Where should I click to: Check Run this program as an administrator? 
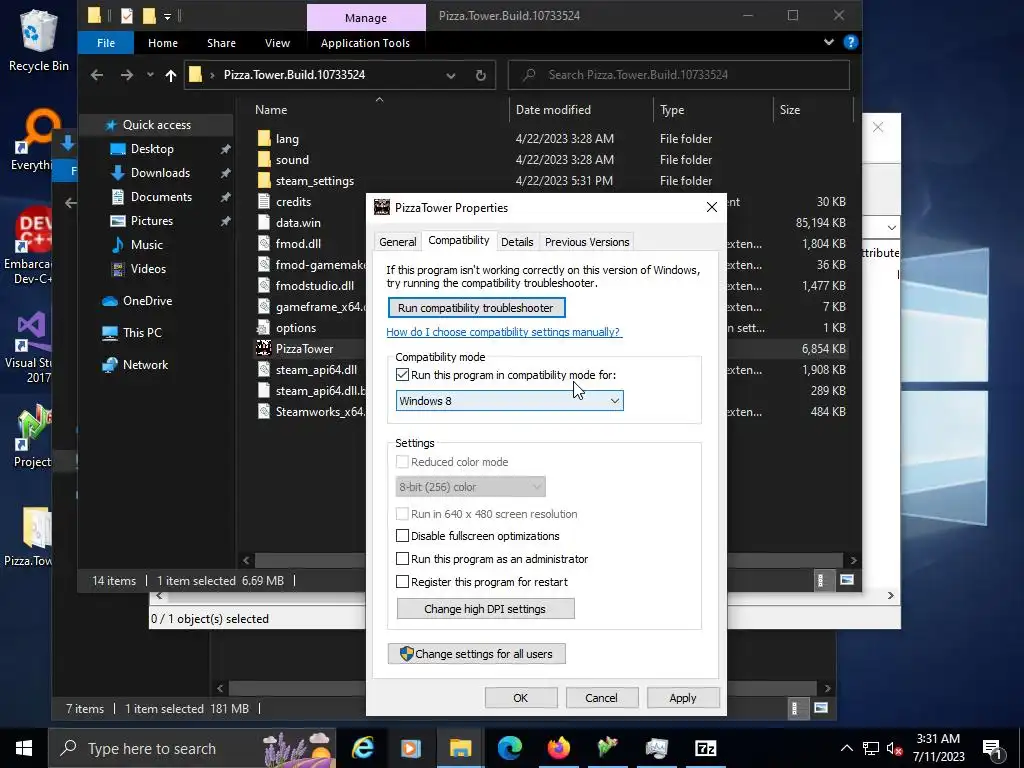pyautogui.click(x=402, y=559)
